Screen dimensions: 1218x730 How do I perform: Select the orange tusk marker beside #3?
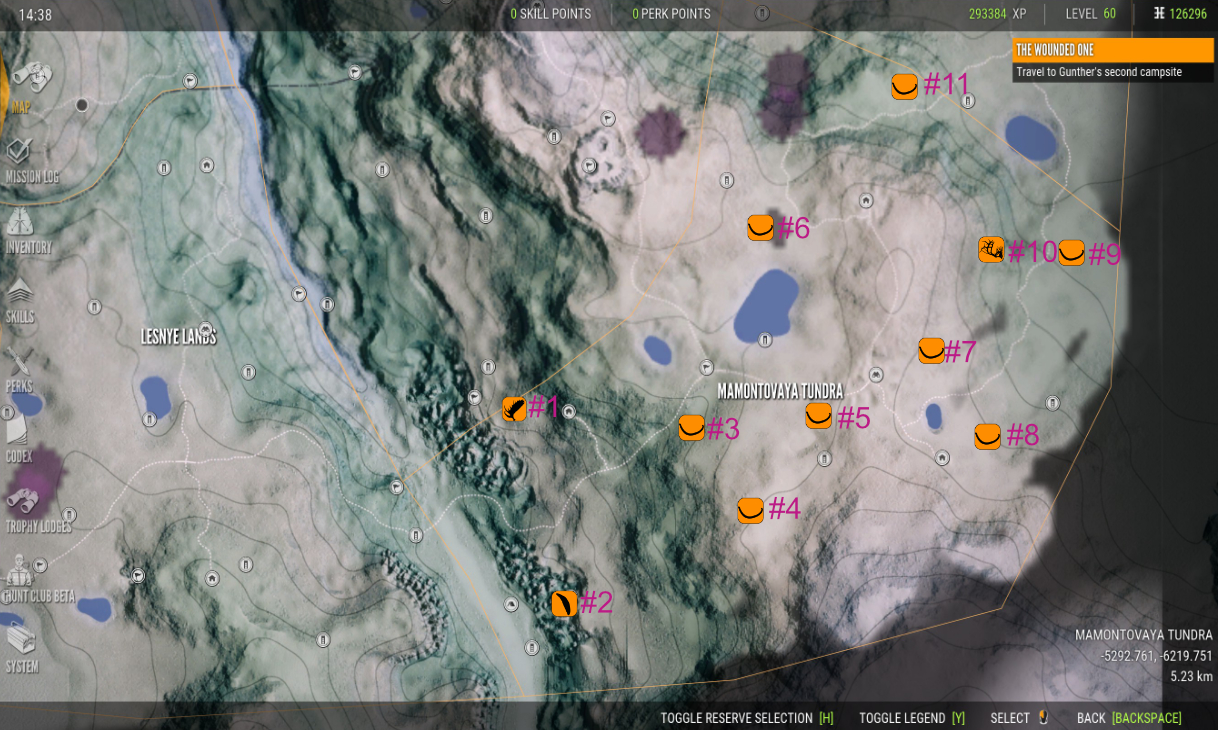[x=692, y=428]
